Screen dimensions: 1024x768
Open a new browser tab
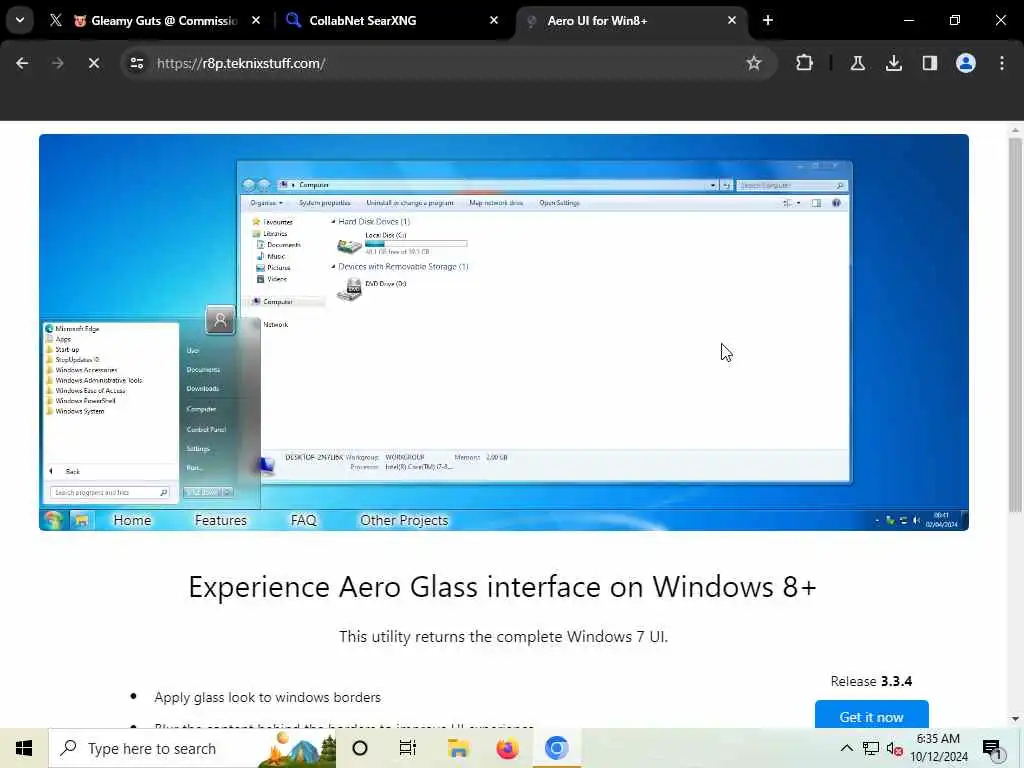click(768, 21)
